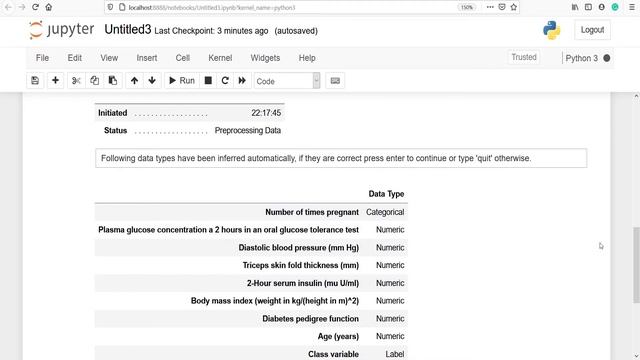Click the Initiated time 22:17:45
This screenshot has height=360, width=640.
click(x=266, y=113)
